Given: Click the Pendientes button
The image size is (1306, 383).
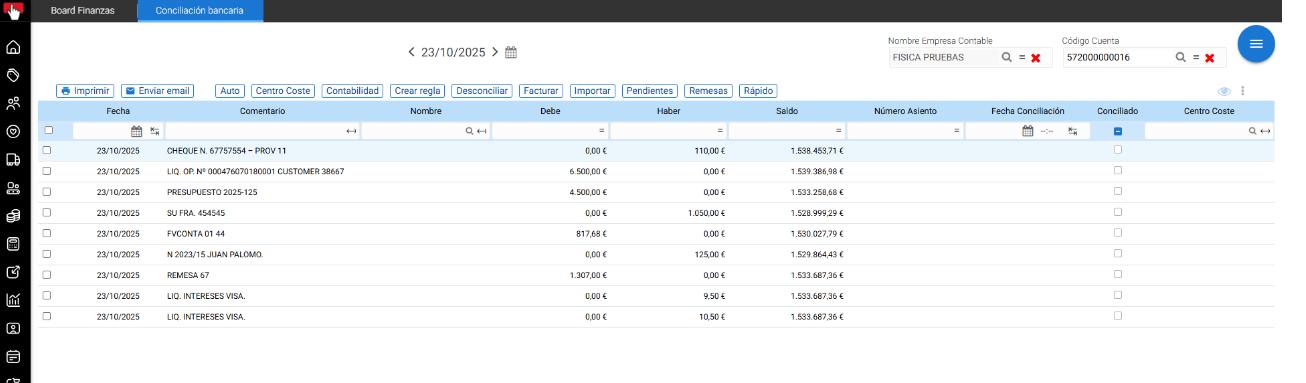Looking at the screenshot, I should 649,91.
